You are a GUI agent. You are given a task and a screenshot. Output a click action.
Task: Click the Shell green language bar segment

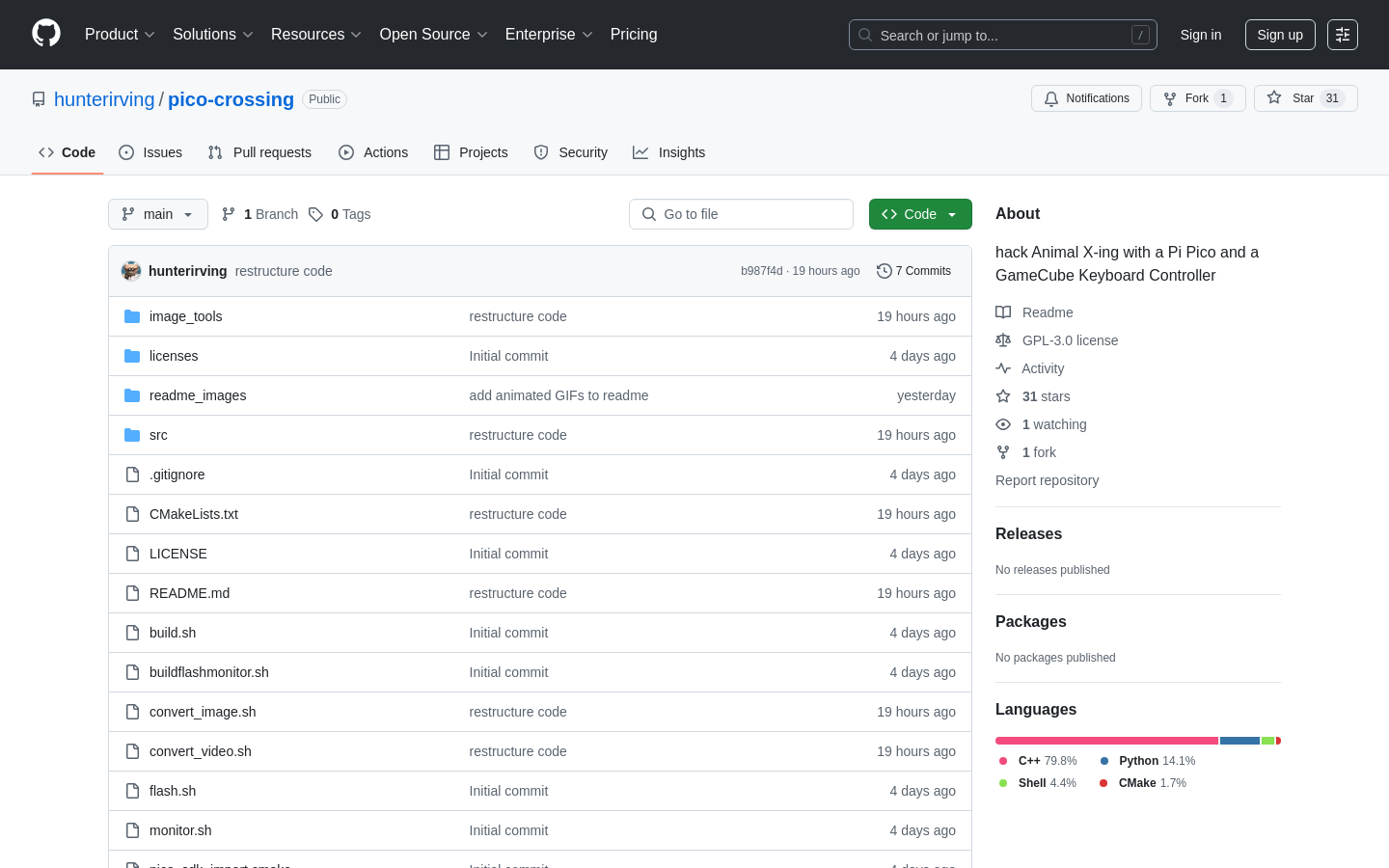point(1267,741)
